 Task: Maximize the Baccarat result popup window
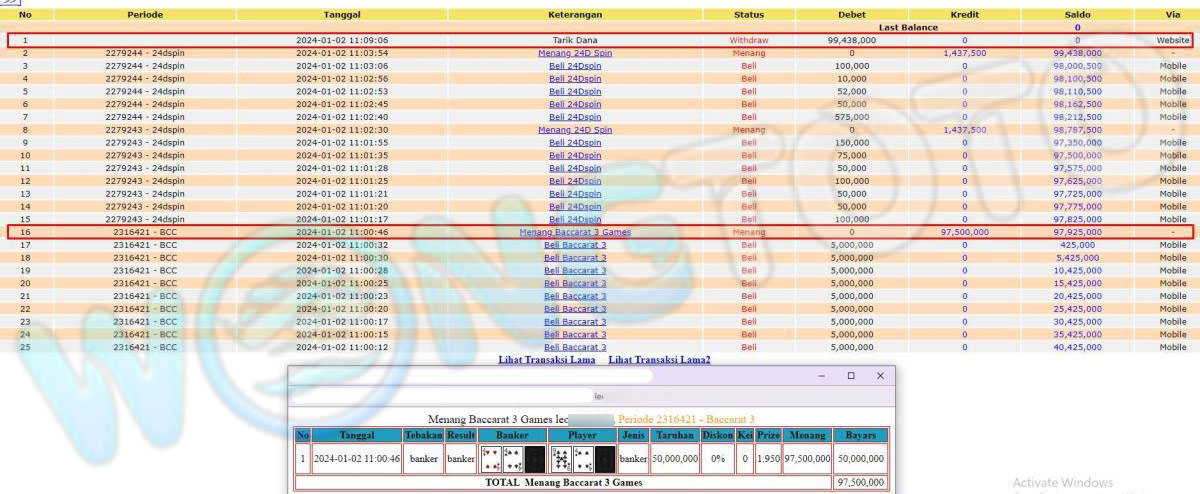click(x=851, y=376)
